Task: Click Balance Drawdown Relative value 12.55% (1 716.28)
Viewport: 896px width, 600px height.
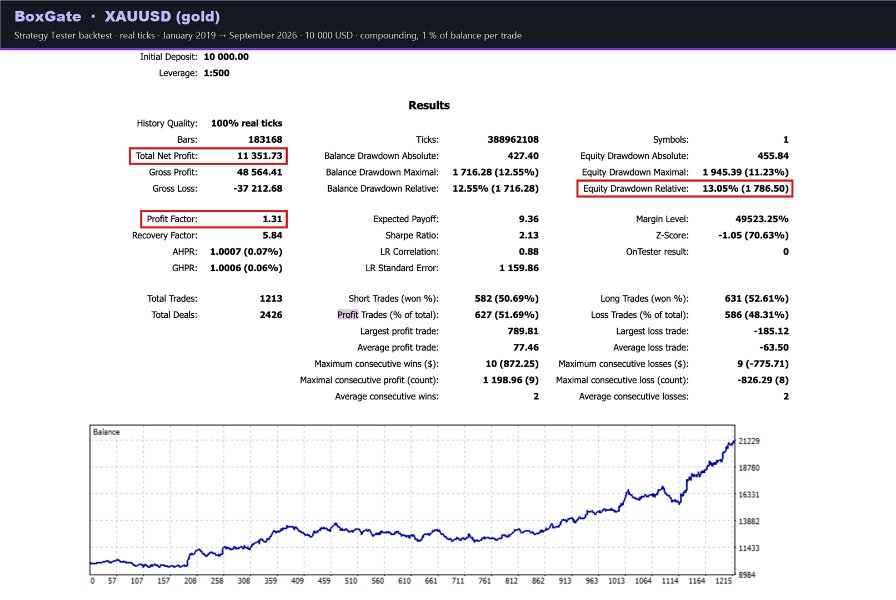Action: click(x=495, y=189)
